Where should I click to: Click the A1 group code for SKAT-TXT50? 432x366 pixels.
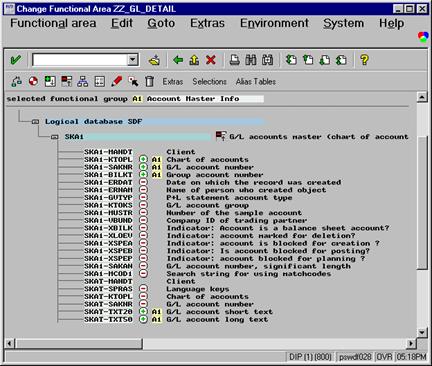(156, 319)
